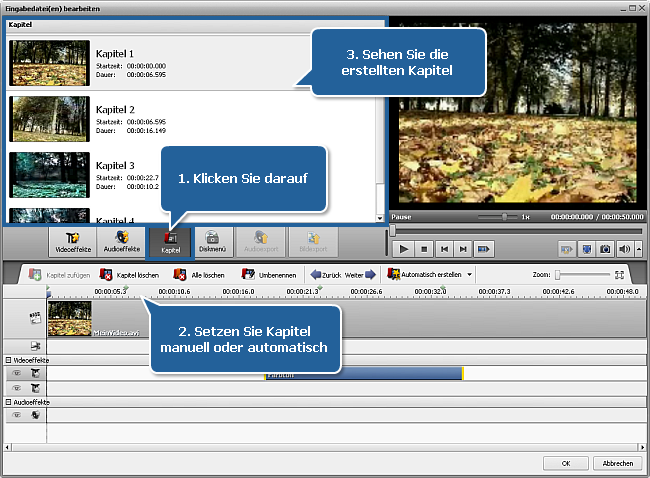This screenshot has height=478, width=650.
Task: Click the timeline scroll-right arrow
Action: click(642, 447)
